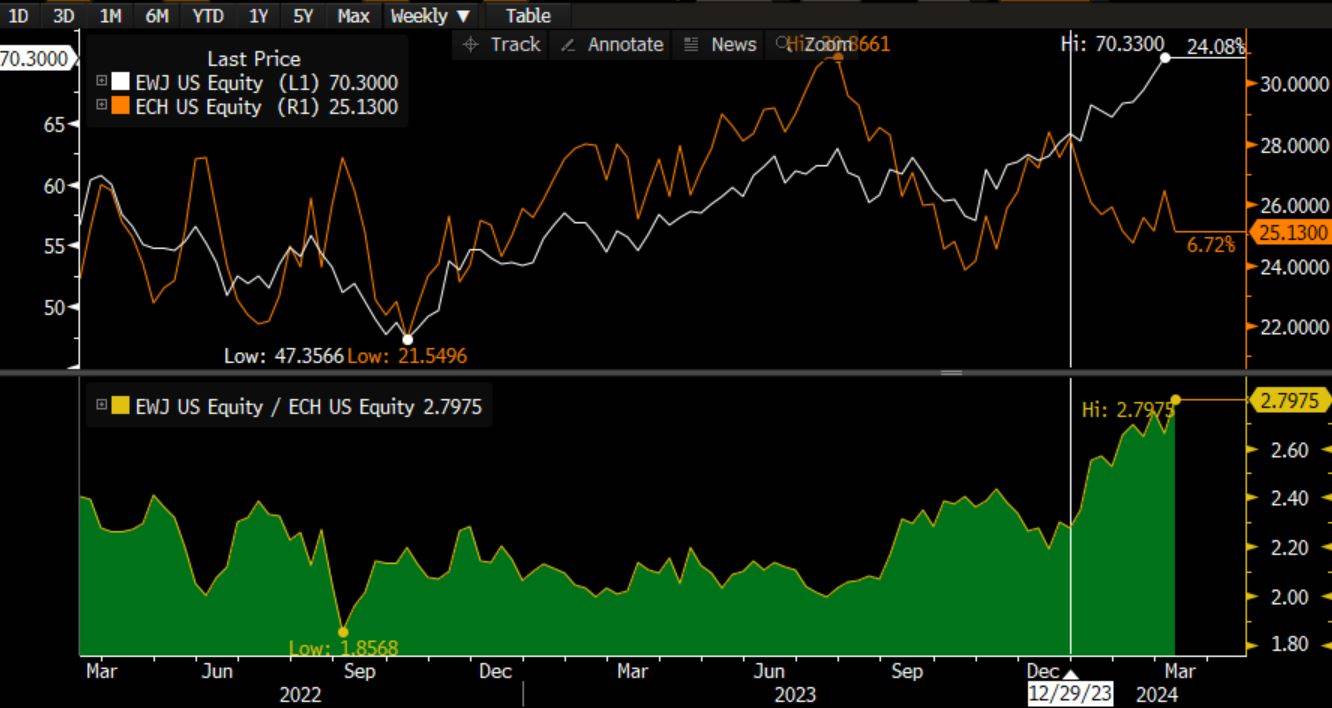Click the '22.0000' right axis value
This screenshot has height=708, width=1332.
coord(1294,327)
